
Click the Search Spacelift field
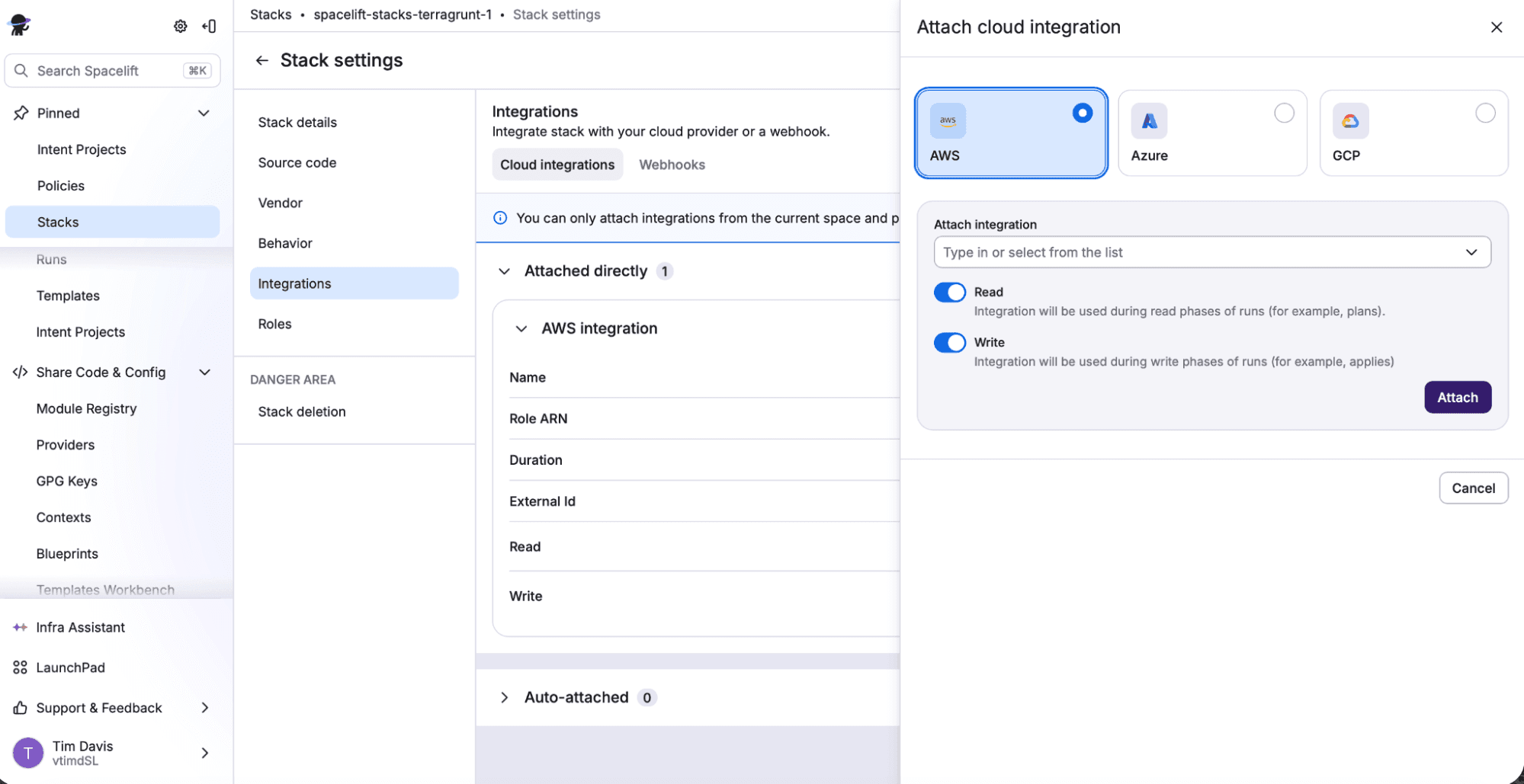click(x=113, y=71)
